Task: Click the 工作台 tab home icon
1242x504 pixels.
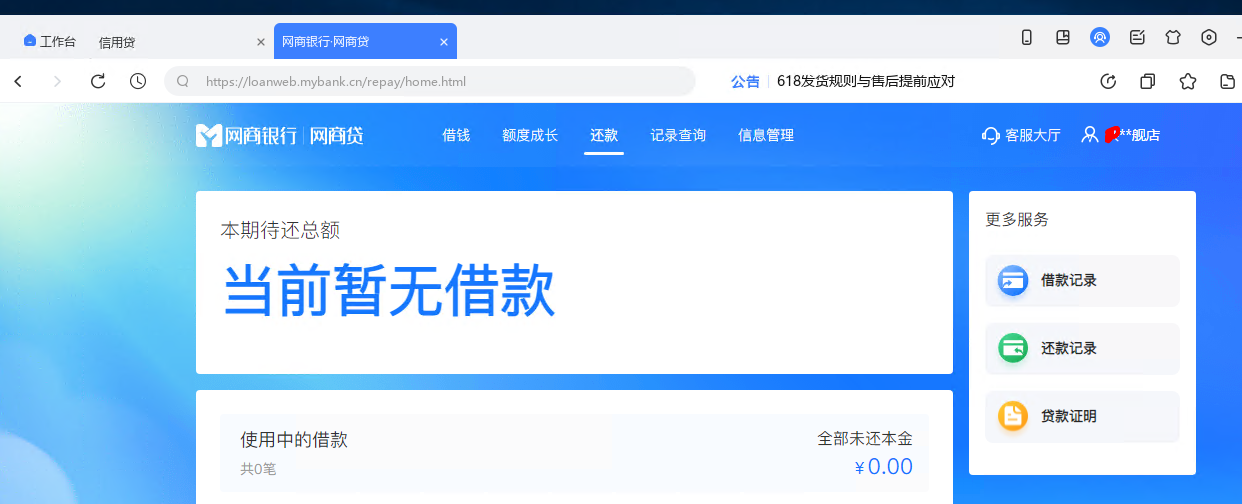Action: point(30,41)
